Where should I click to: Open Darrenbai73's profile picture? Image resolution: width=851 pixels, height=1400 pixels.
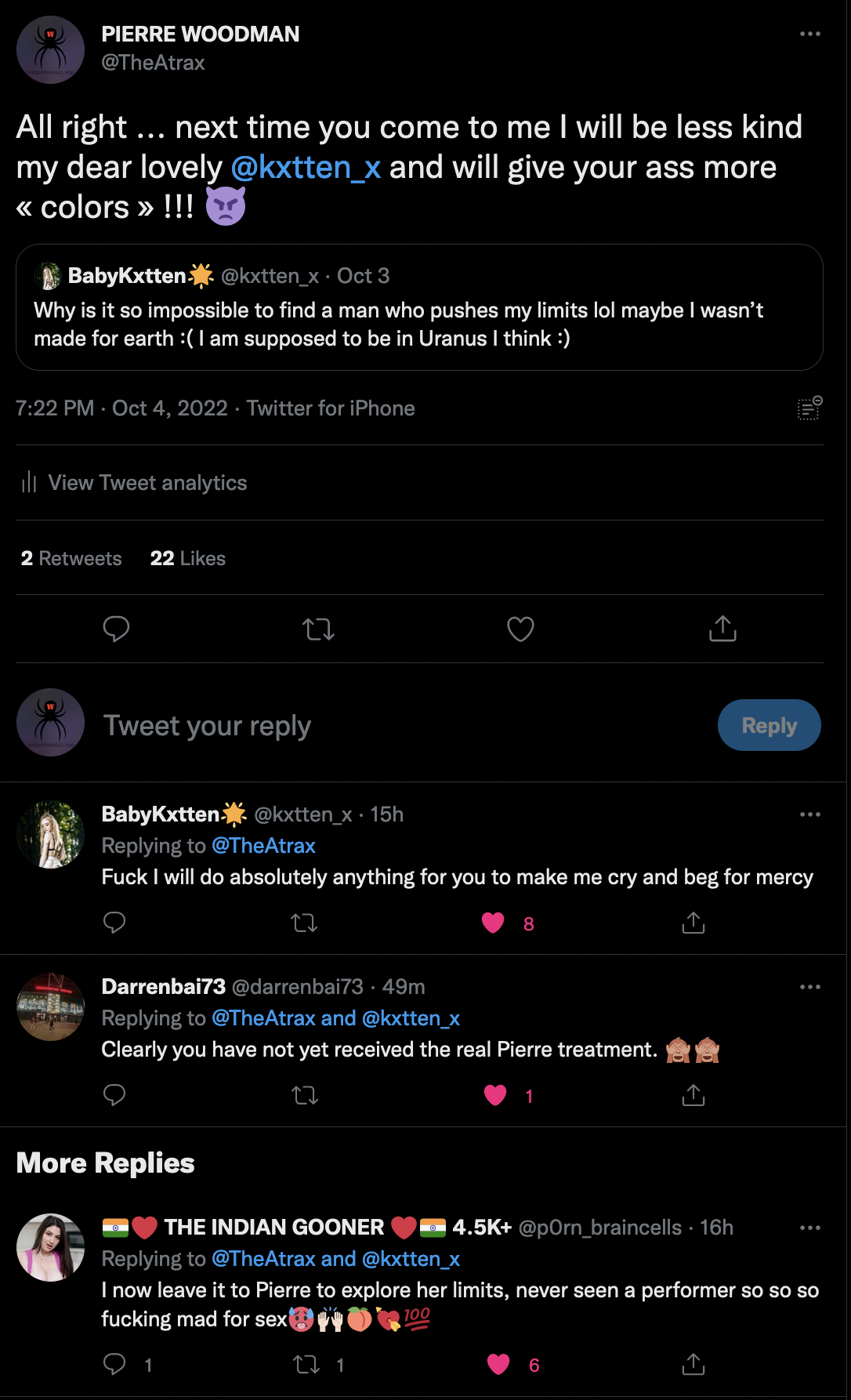coord(50,1006)
